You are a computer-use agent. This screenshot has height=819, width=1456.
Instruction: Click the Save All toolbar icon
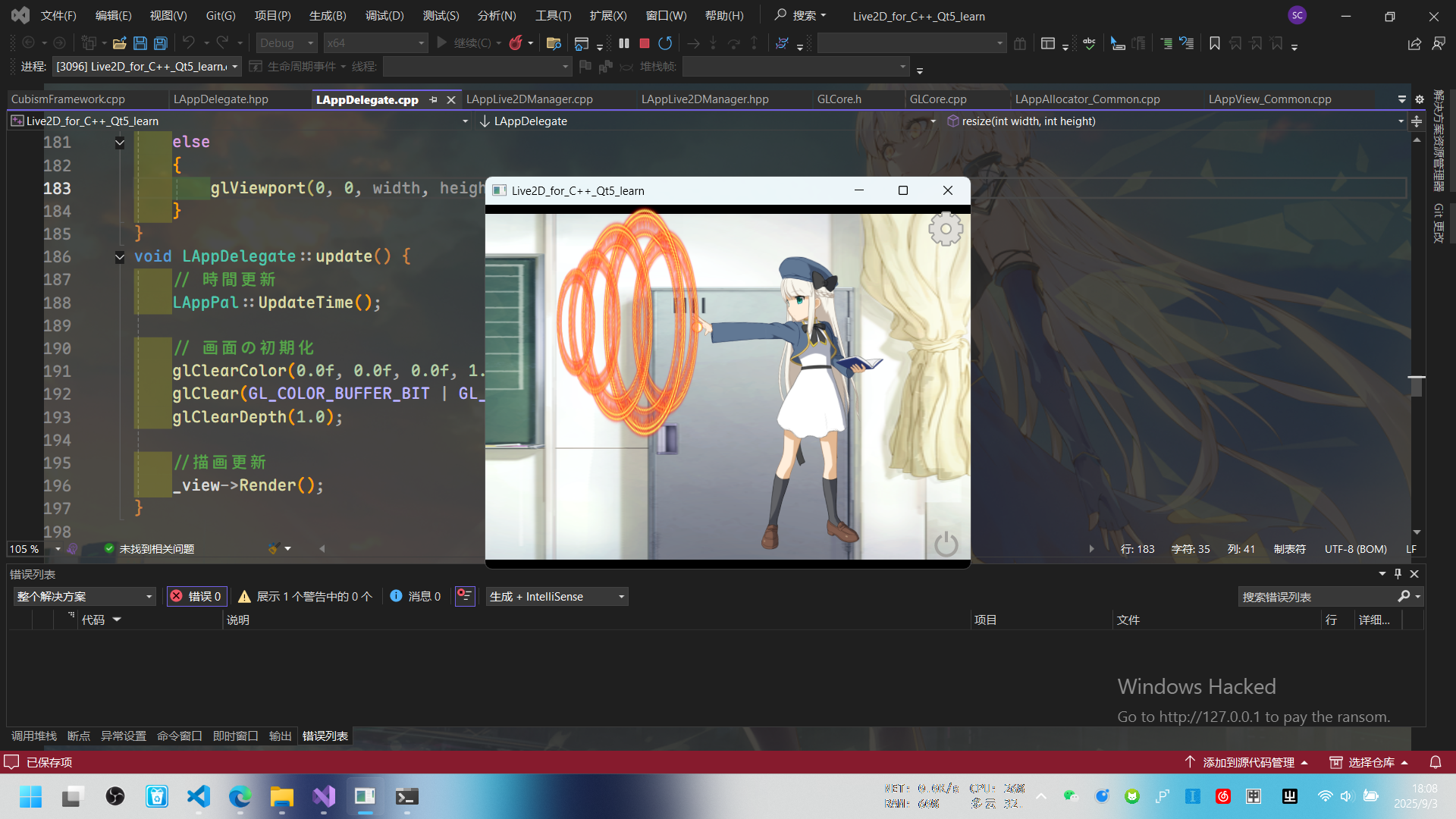160,43
